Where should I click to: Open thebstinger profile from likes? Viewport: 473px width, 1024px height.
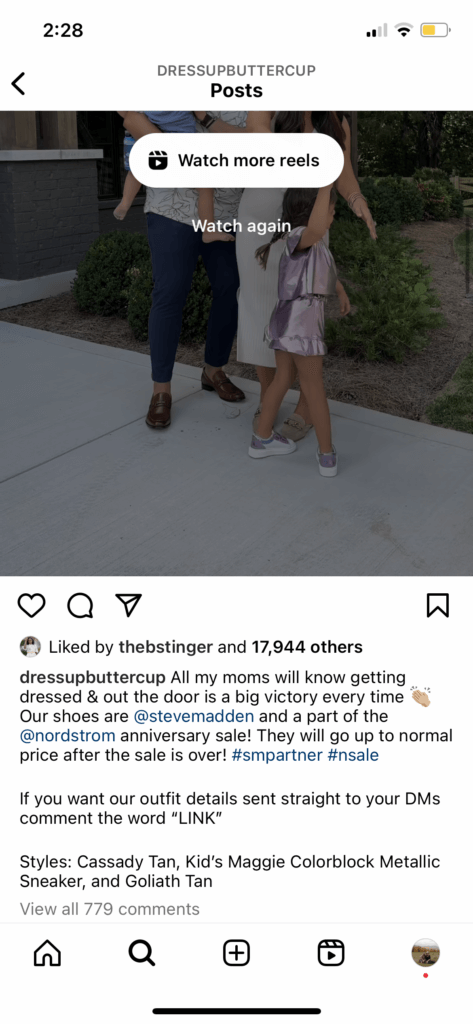tap(166, 647)
